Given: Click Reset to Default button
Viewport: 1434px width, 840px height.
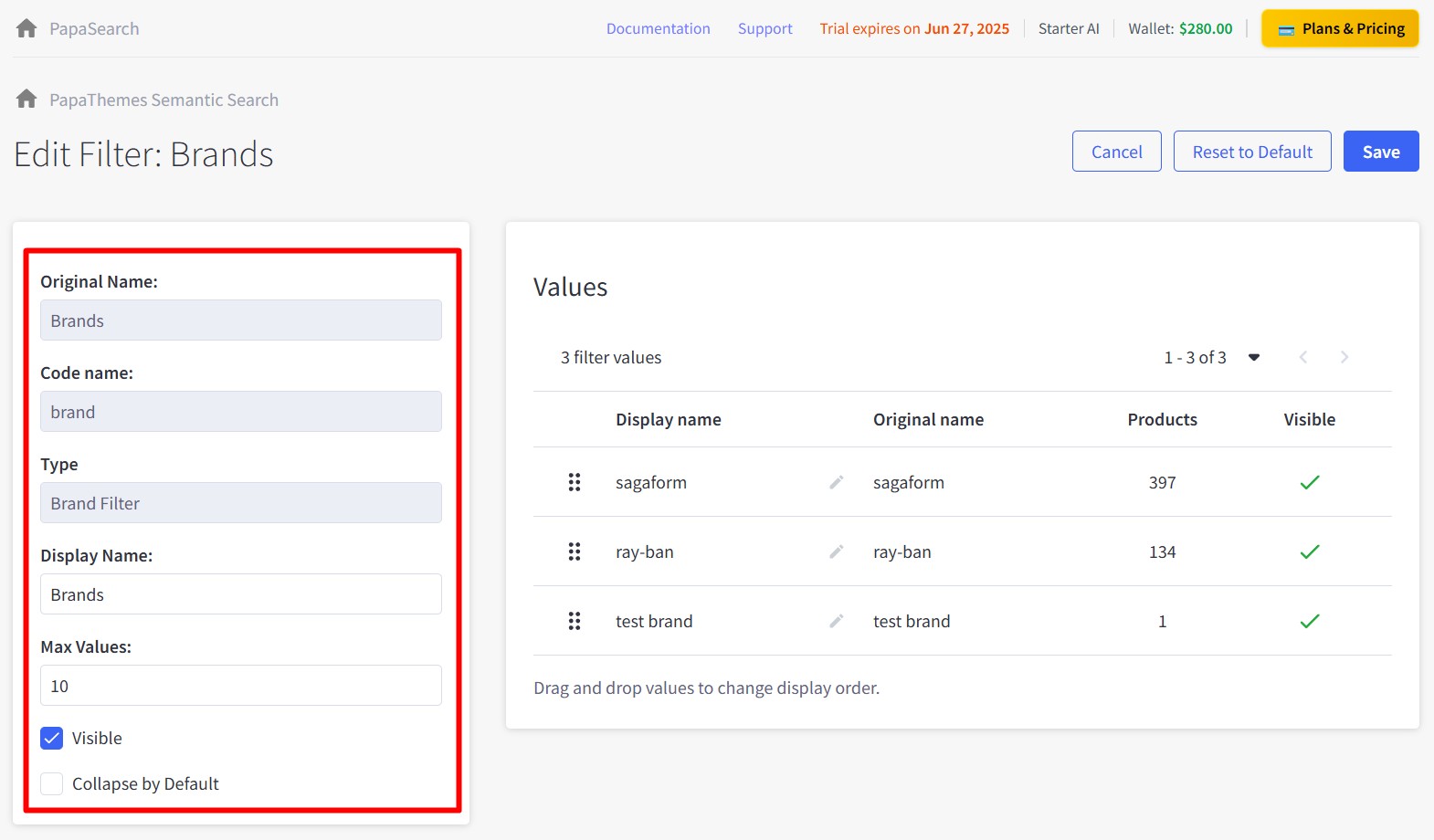Looking at the screenshot, I should [1252, 152].
